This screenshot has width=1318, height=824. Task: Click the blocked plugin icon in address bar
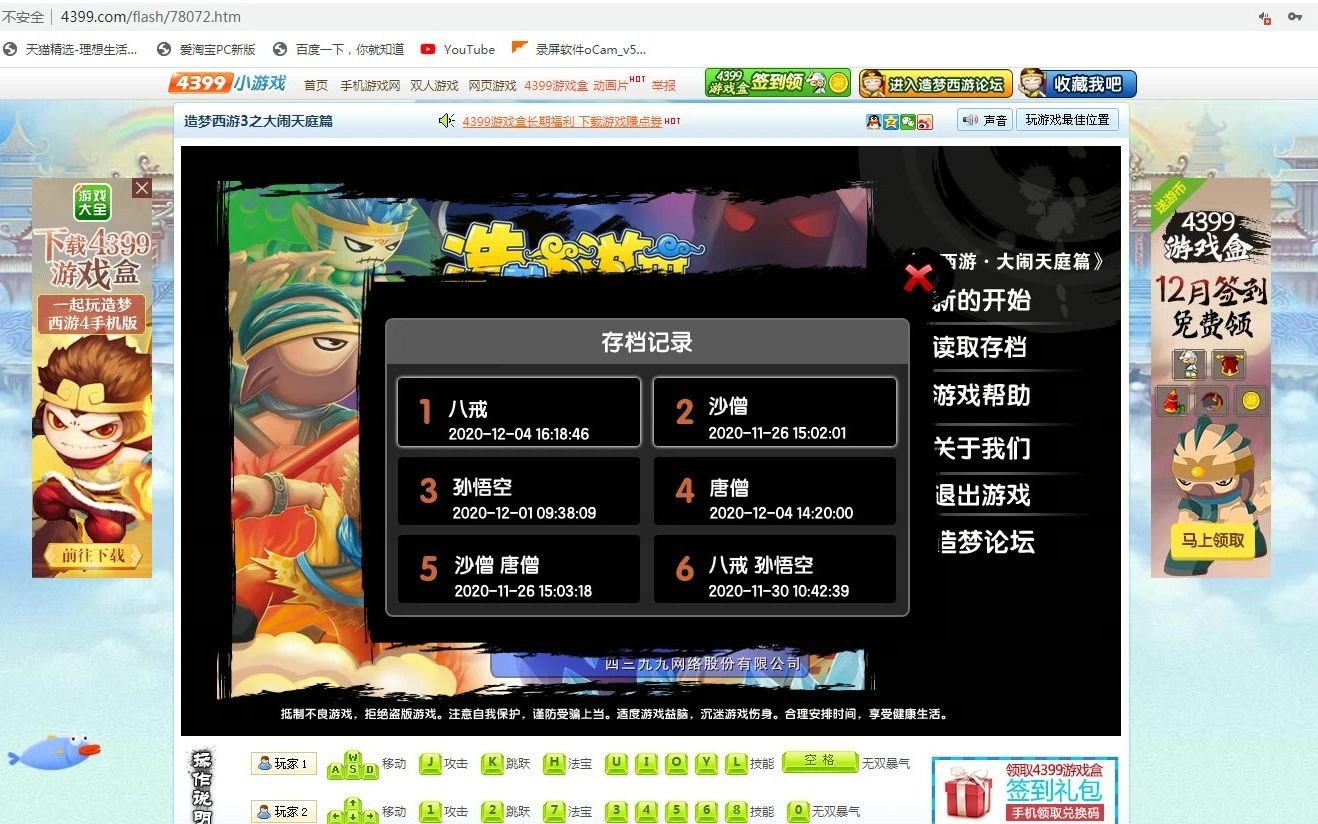[x=1264, y=17]
